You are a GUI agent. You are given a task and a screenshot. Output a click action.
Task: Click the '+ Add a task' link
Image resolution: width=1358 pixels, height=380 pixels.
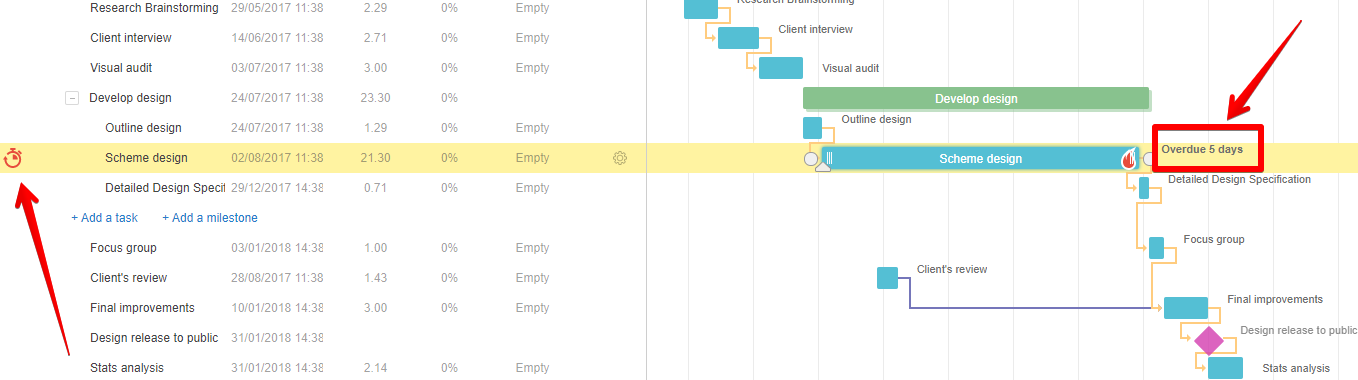(104, 217)
